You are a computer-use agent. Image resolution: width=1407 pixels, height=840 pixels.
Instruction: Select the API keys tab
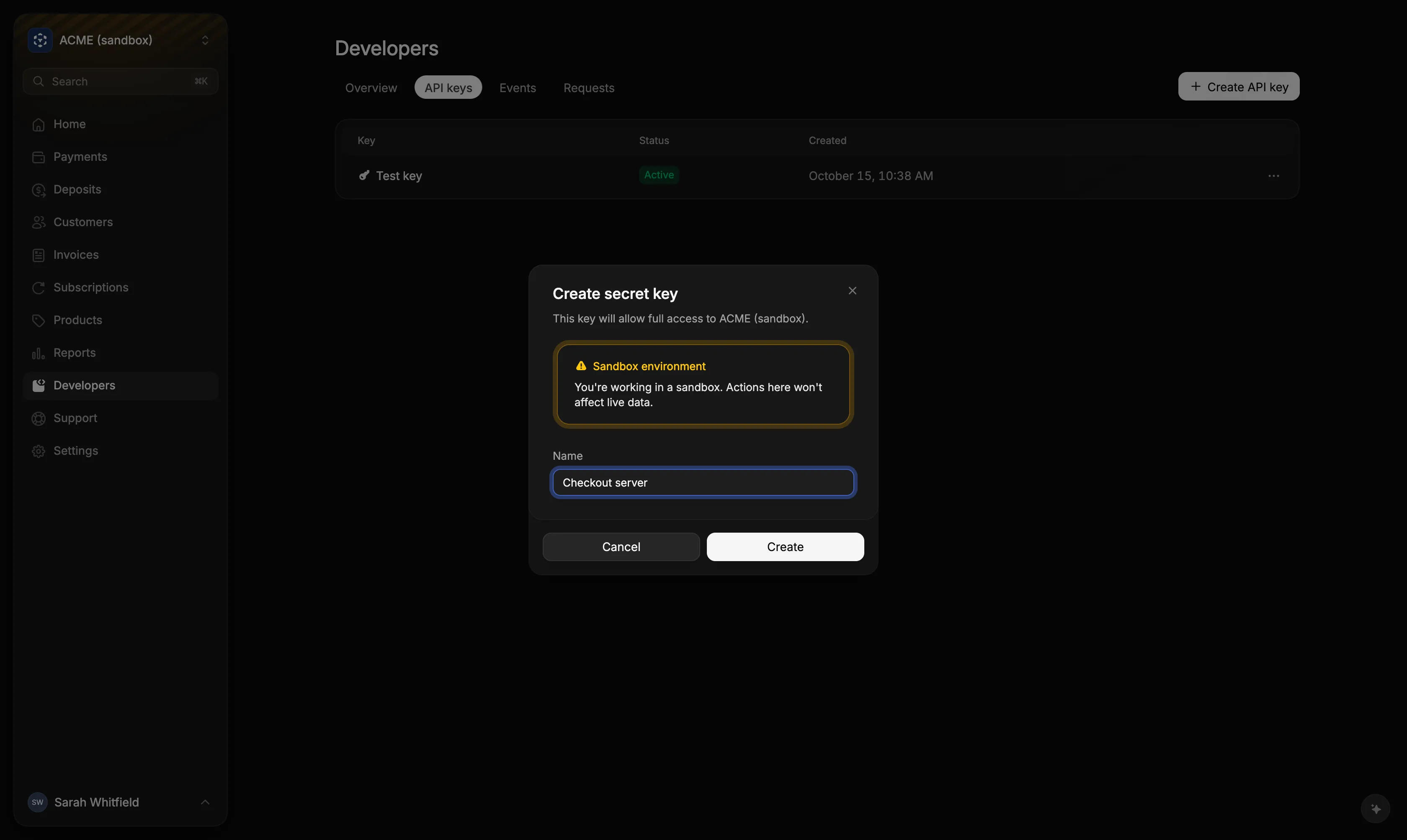pyautogui.click(x=448, y=88)
